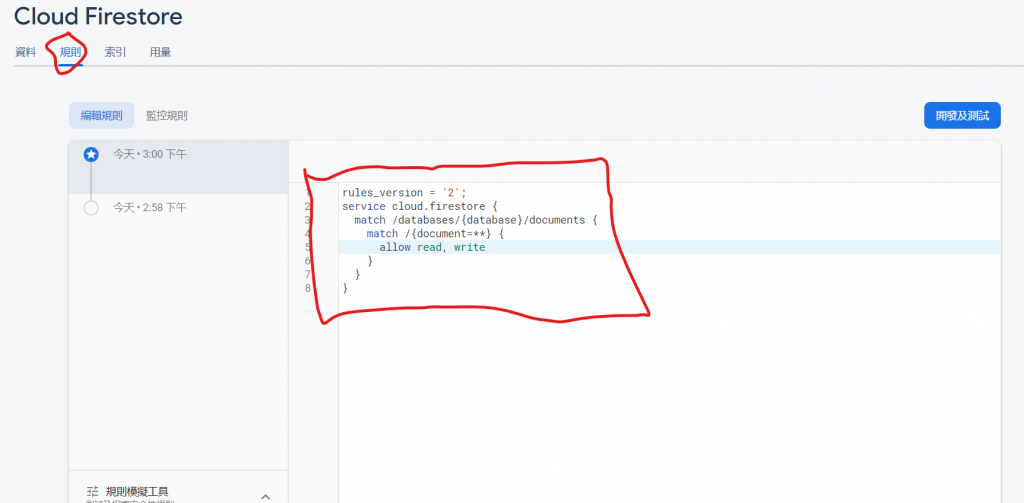Click the 今天・3:00 下午 history entry text
Image resolution: width=1024 pixels, height=503 pixels.
click(x=150, y=155)
